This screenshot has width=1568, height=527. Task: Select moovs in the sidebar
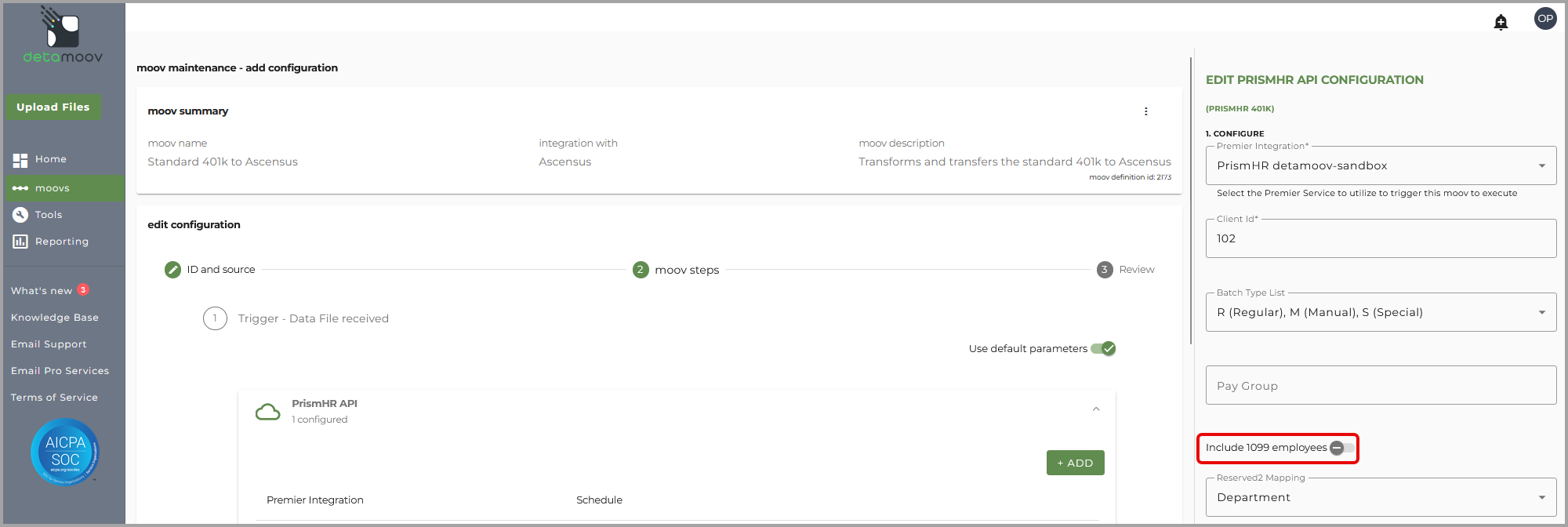(52, 188)
